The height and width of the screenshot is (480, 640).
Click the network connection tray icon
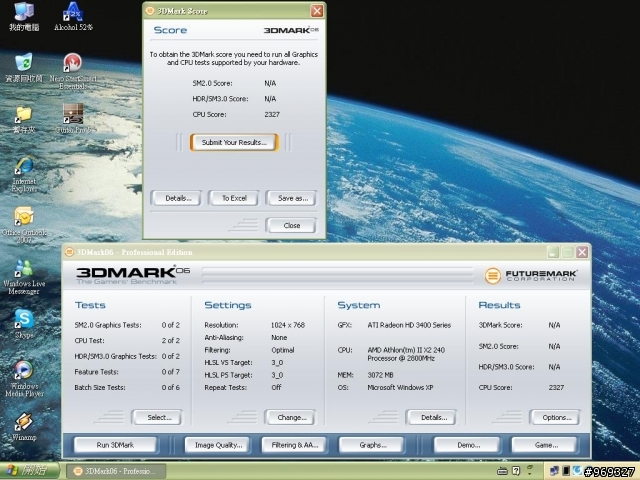coord(554,471)
